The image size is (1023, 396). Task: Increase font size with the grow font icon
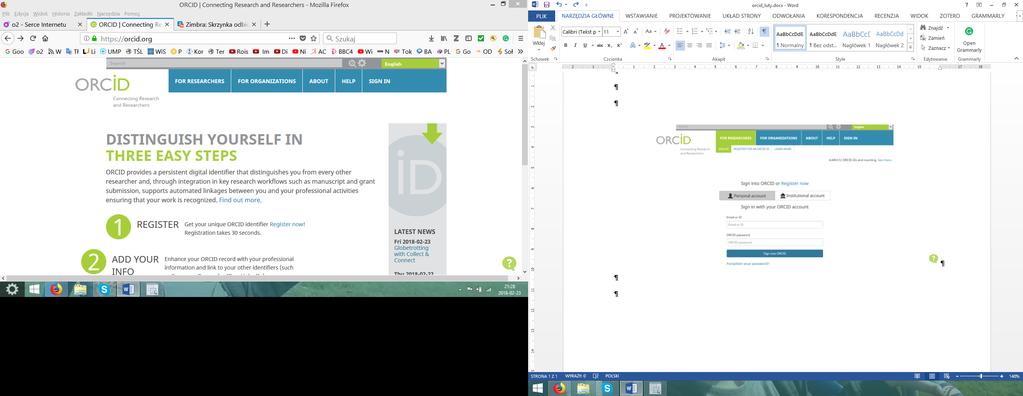click(626, 31)
